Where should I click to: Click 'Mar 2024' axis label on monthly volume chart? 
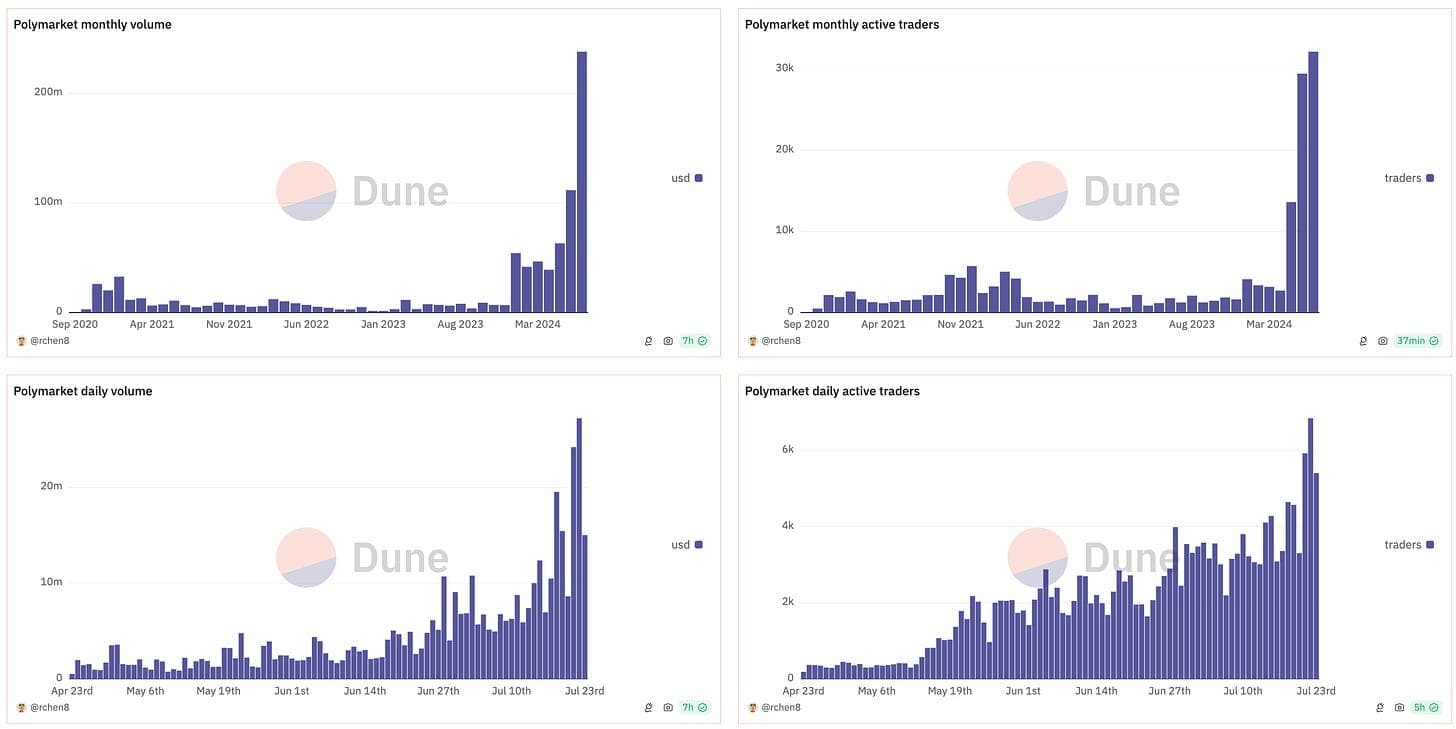tap(536, 324)
